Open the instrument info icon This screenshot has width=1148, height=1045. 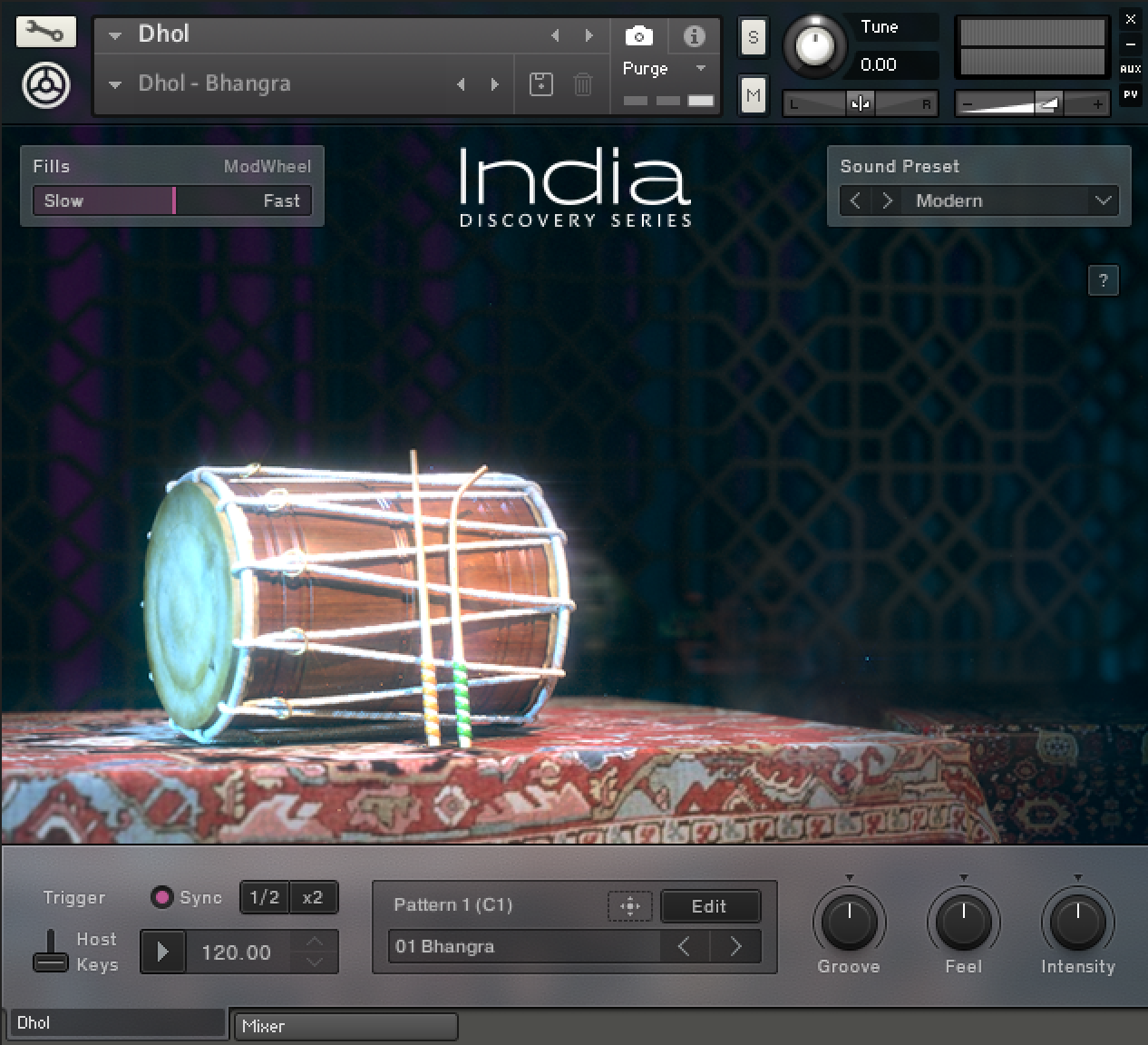pos(694,36)
